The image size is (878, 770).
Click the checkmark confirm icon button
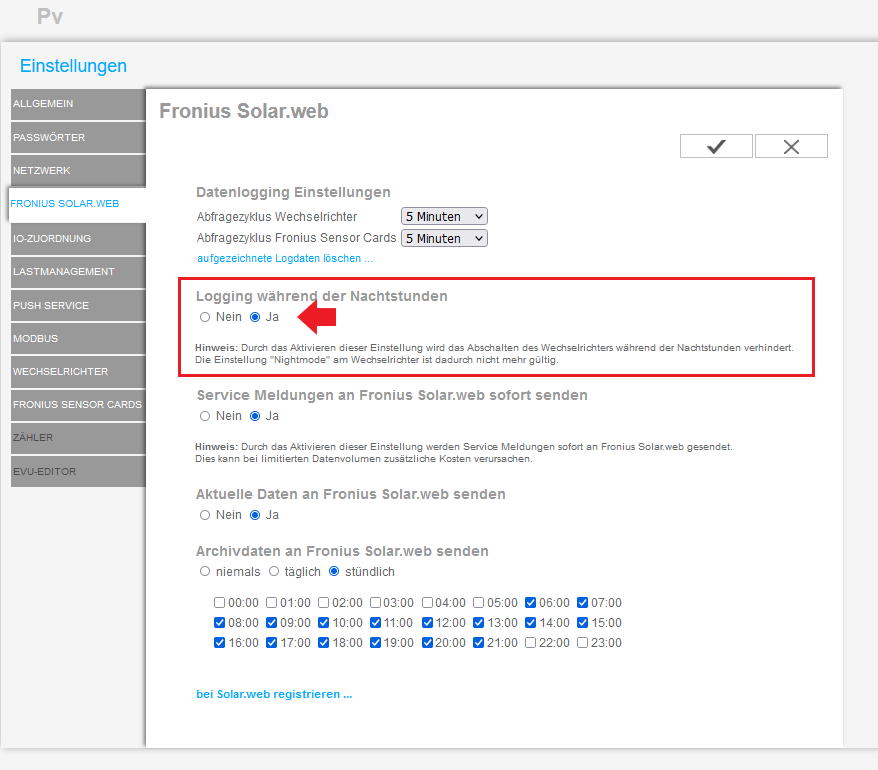point(716,146)
